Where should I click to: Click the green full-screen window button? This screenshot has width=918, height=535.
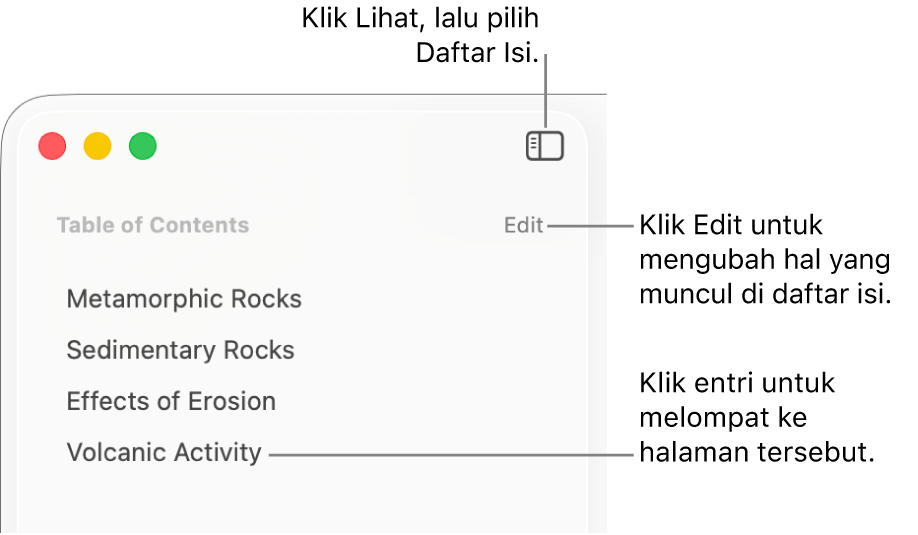(x=143, y=147)
